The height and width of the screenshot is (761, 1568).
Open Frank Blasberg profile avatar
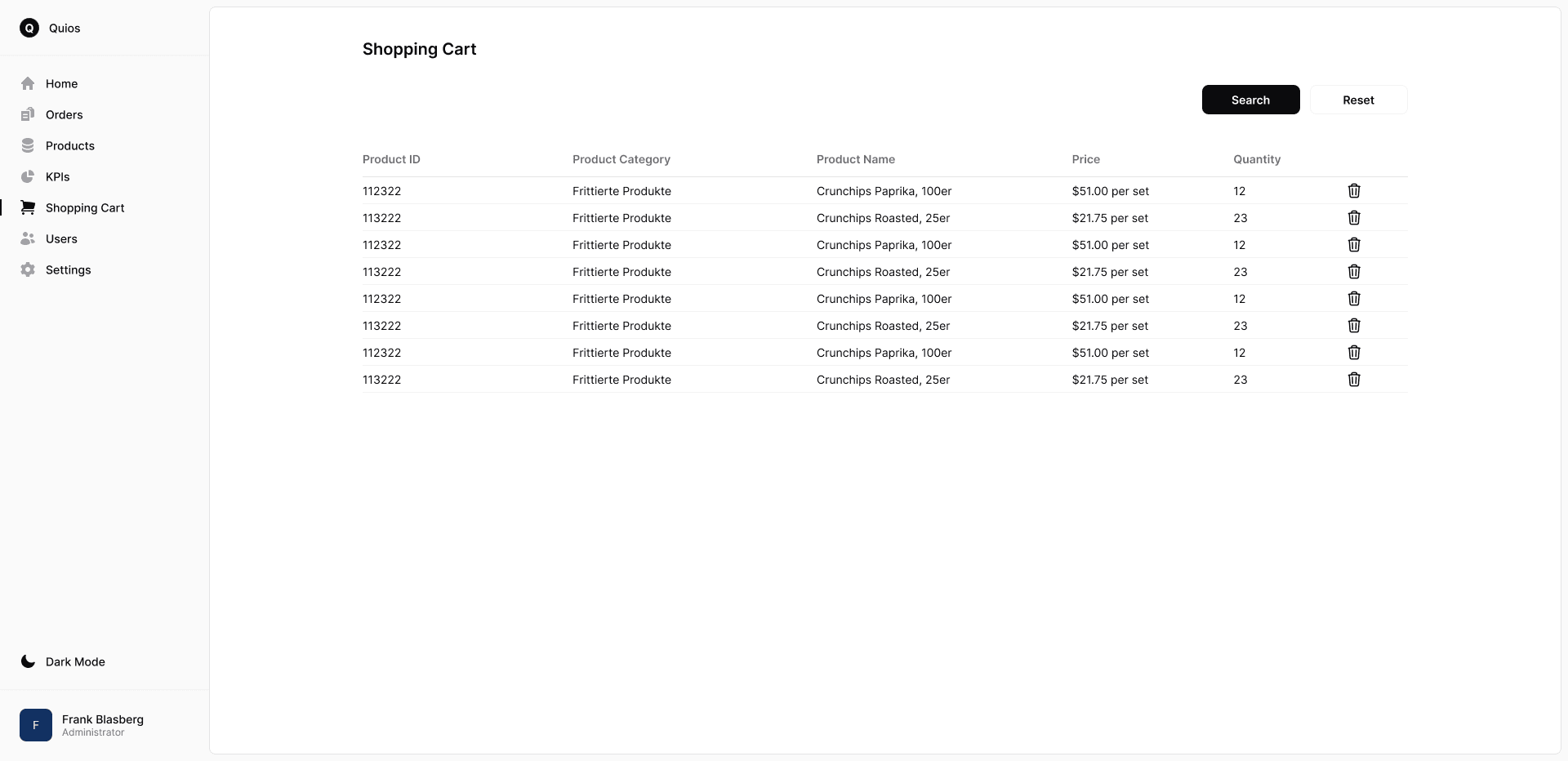pyautogui.click(x=36, y=725)
